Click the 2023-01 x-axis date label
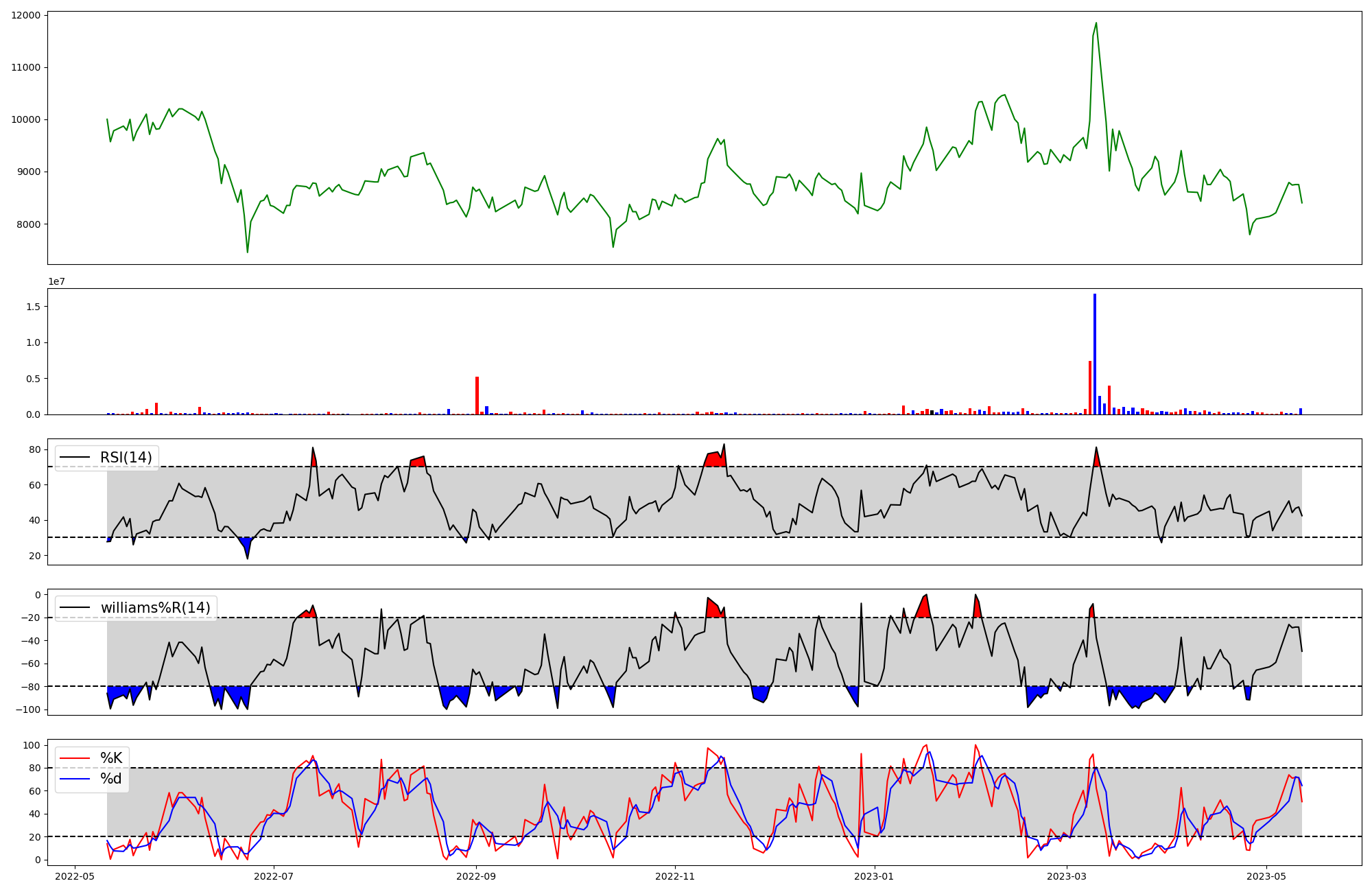Screen dimensions: 1372x892 874,876
